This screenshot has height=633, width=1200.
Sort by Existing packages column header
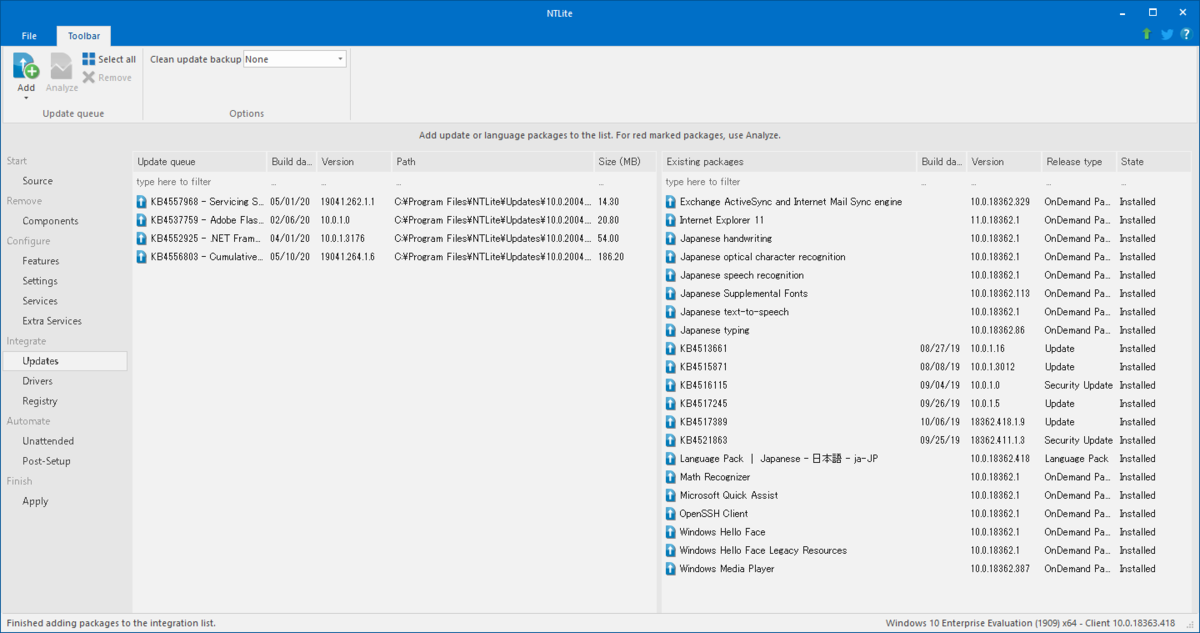point(789,161)
